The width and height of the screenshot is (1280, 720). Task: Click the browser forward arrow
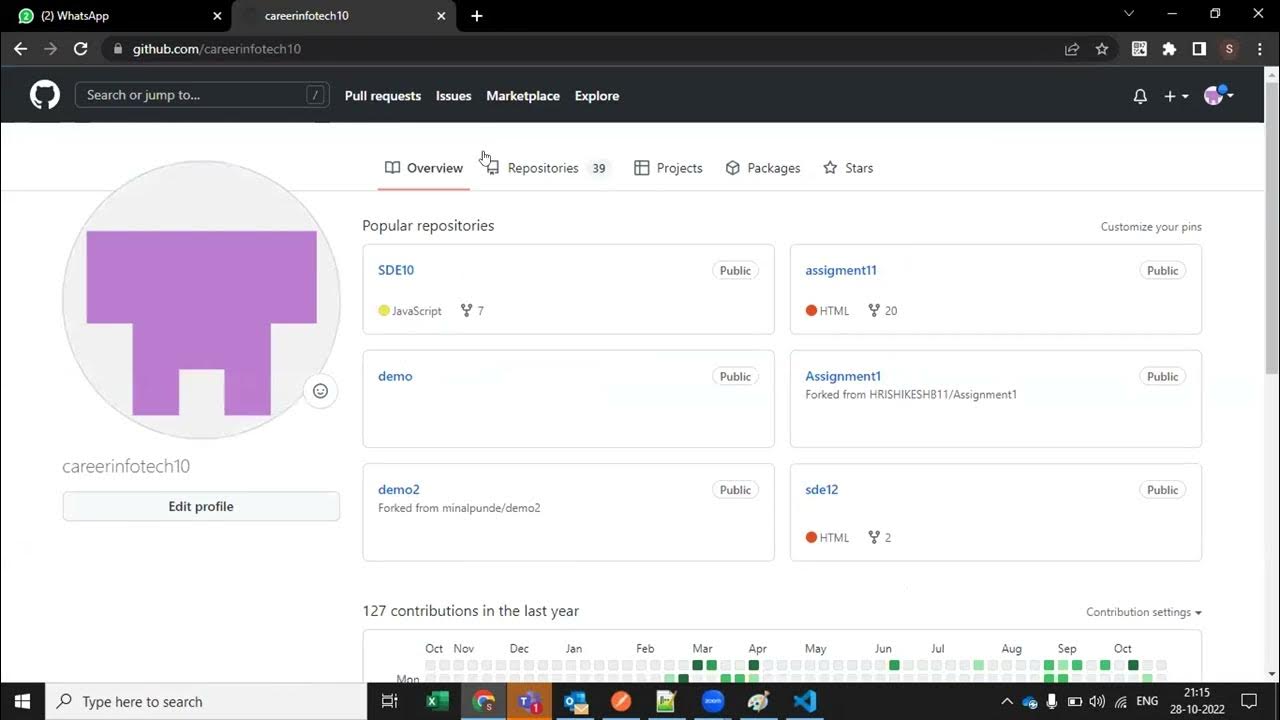tap(50, 48)
